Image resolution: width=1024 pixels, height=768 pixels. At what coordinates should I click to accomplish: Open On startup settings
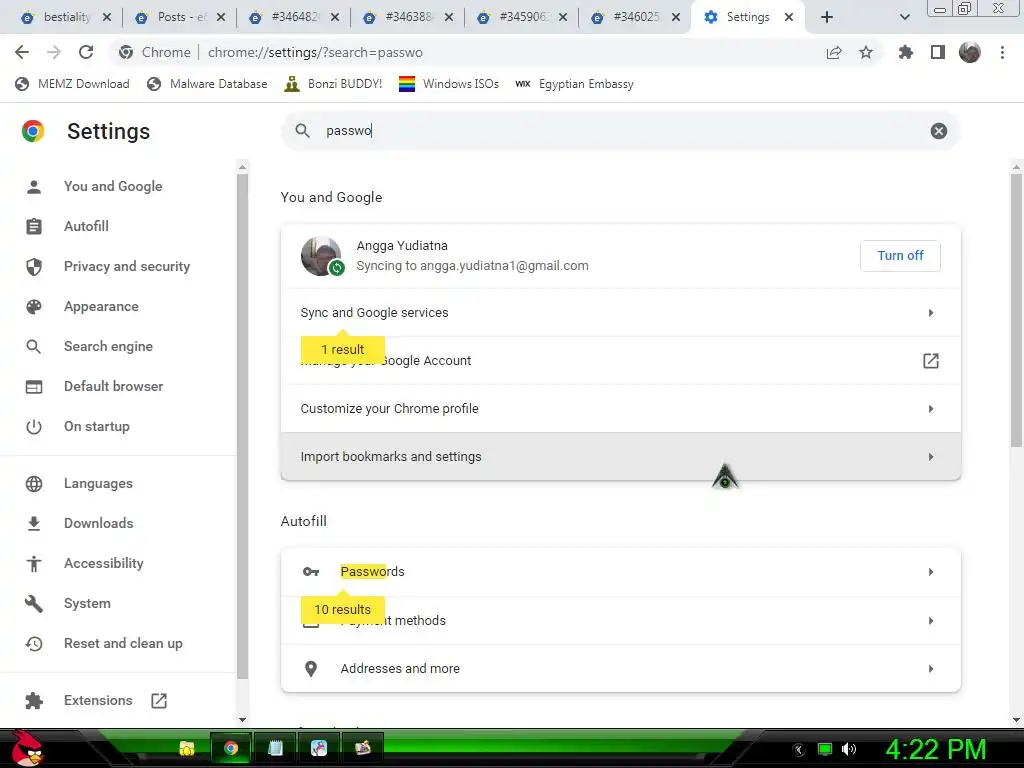97,426
